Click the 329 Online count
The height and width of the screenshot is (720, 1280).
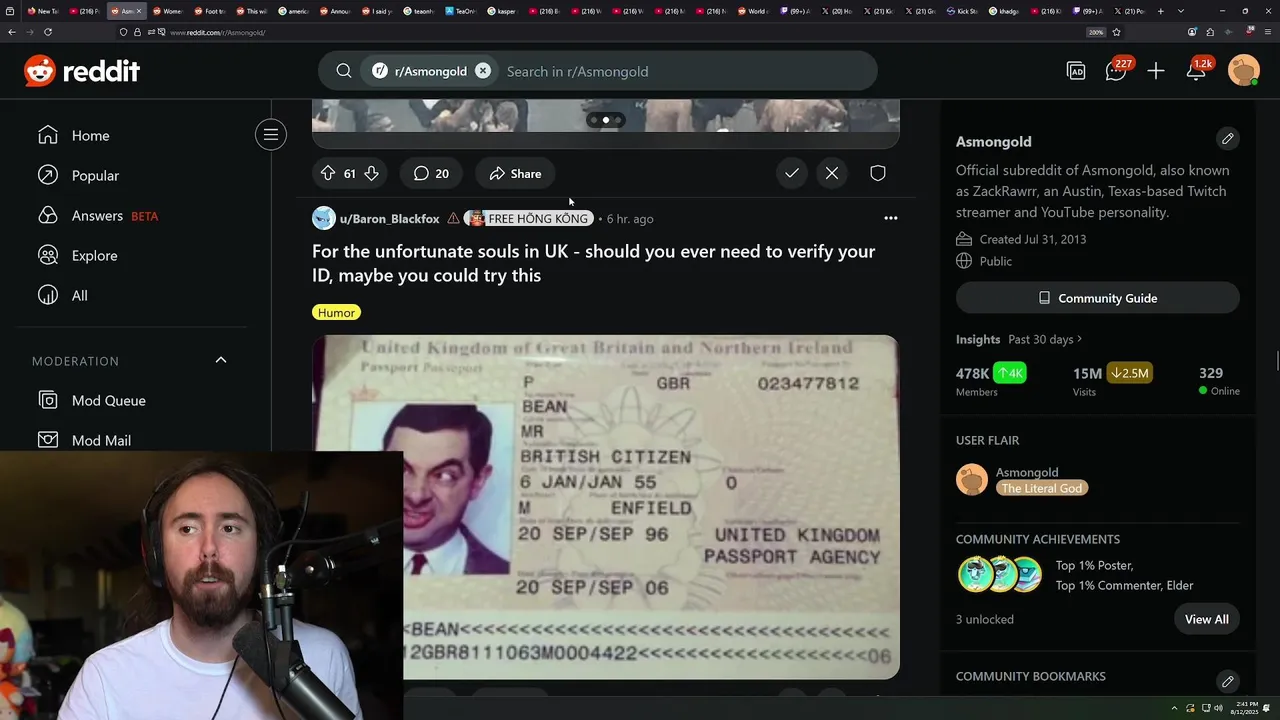tap(1219, 380)
